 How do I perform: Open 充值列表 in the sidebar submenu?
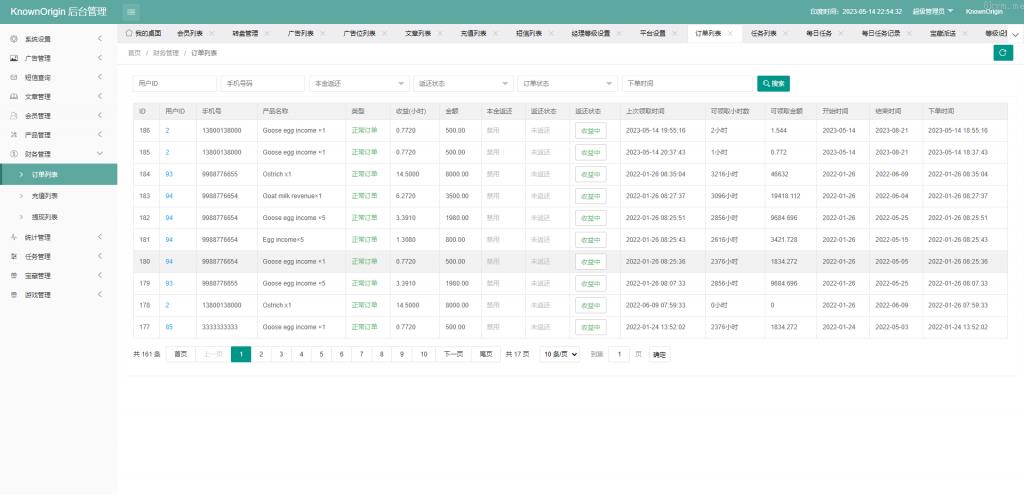click(44, 196)
